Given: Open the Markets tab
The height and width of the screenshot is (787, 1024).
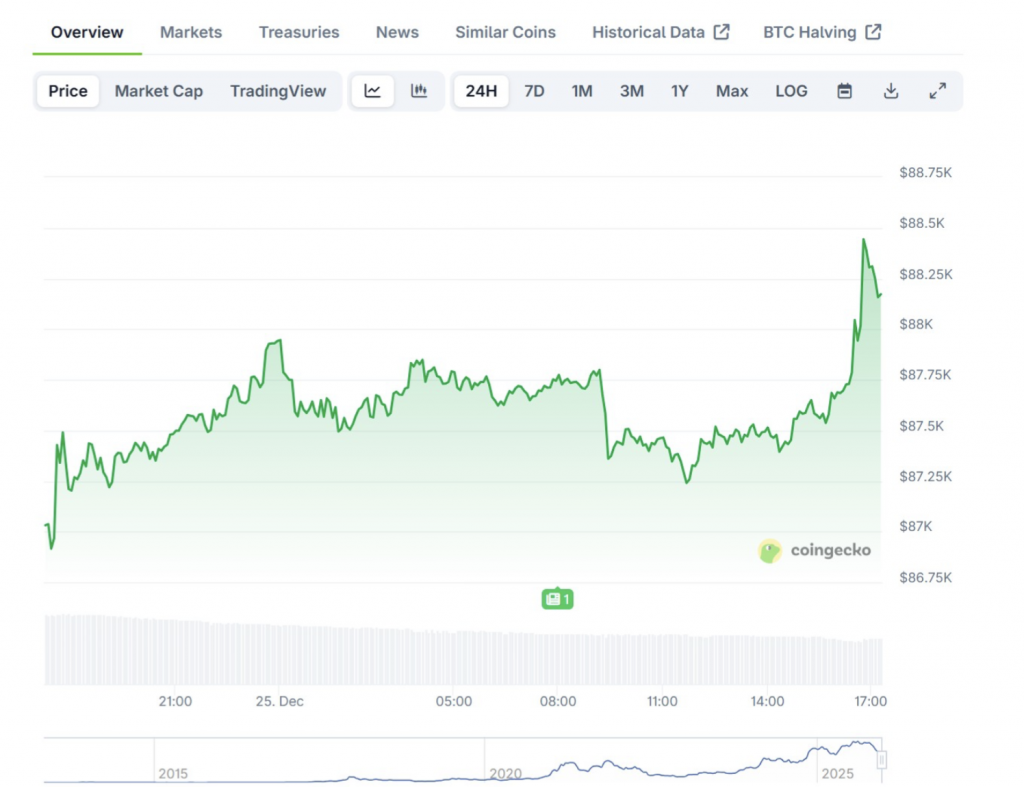Looking at the screenshot, I should click(191, 32).
